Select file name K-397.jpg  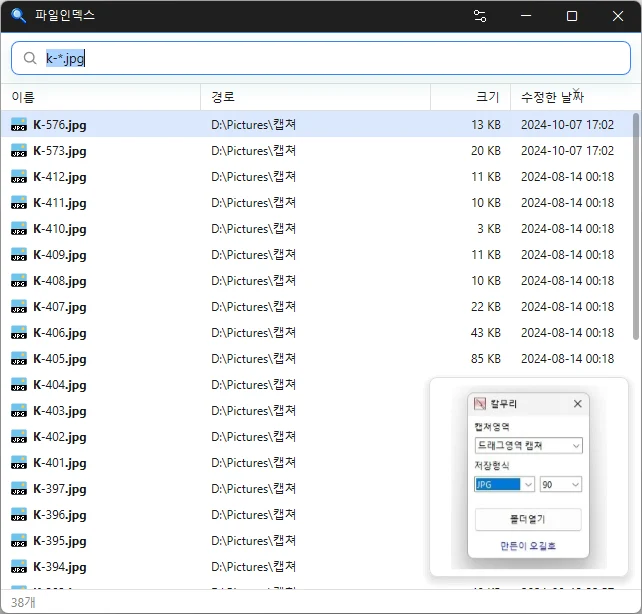pos(60,489)
